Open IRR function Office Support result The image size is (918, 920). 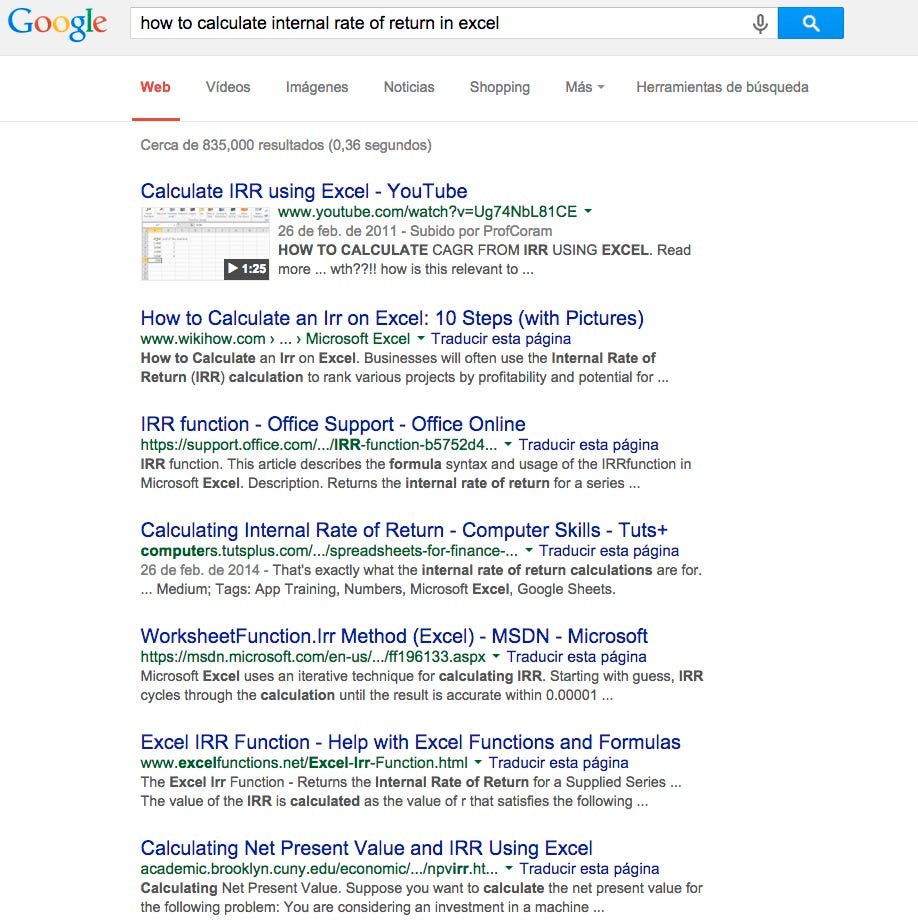pos(333,424)
